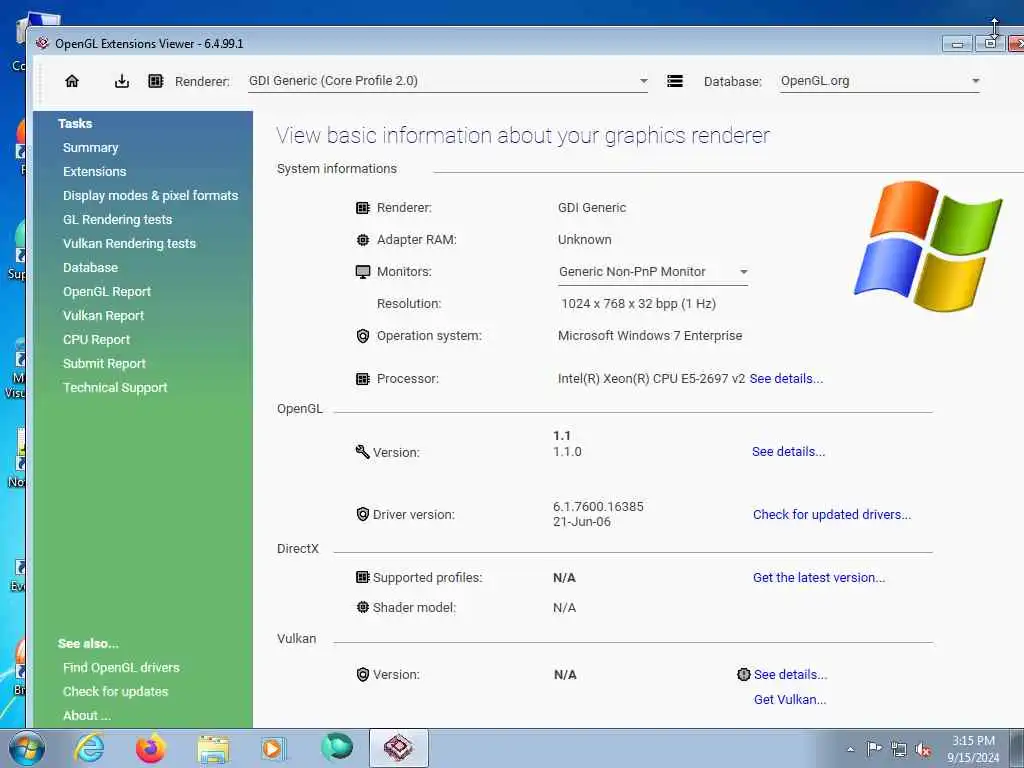Image resolution: width=1024 pixels, height=768 pixels.
Task: Click the Processor chip icon
Action: [362, 379]
